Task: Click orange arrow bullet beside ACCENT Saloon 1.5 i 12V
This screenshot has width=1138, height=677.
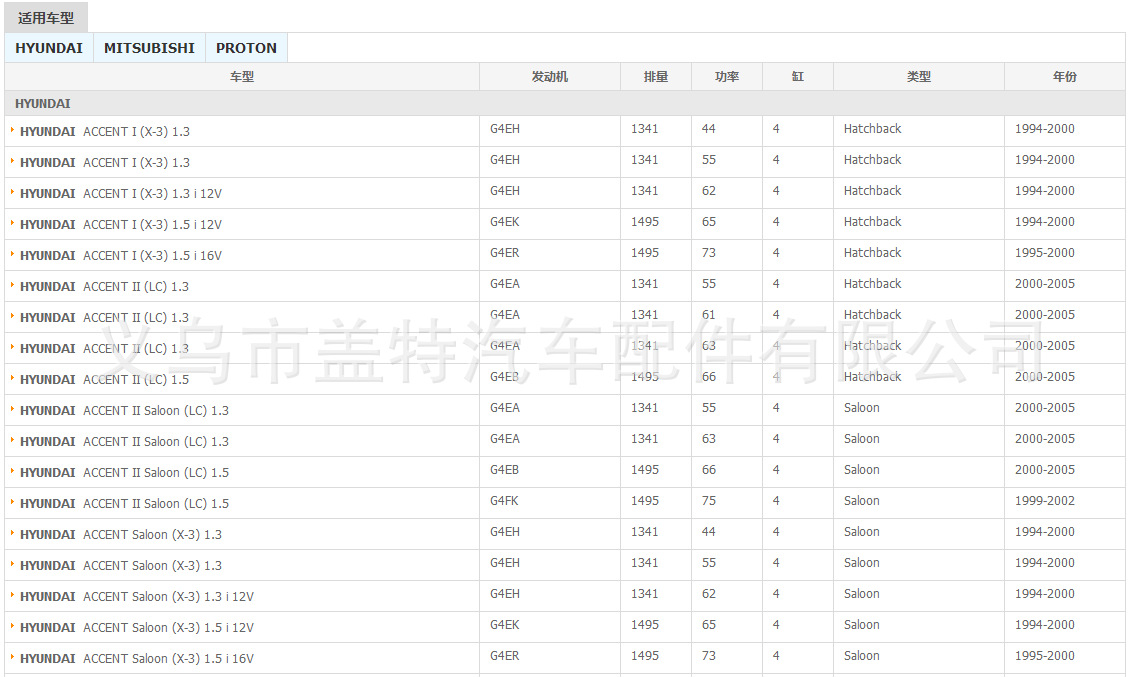Action: pos(12,626)
